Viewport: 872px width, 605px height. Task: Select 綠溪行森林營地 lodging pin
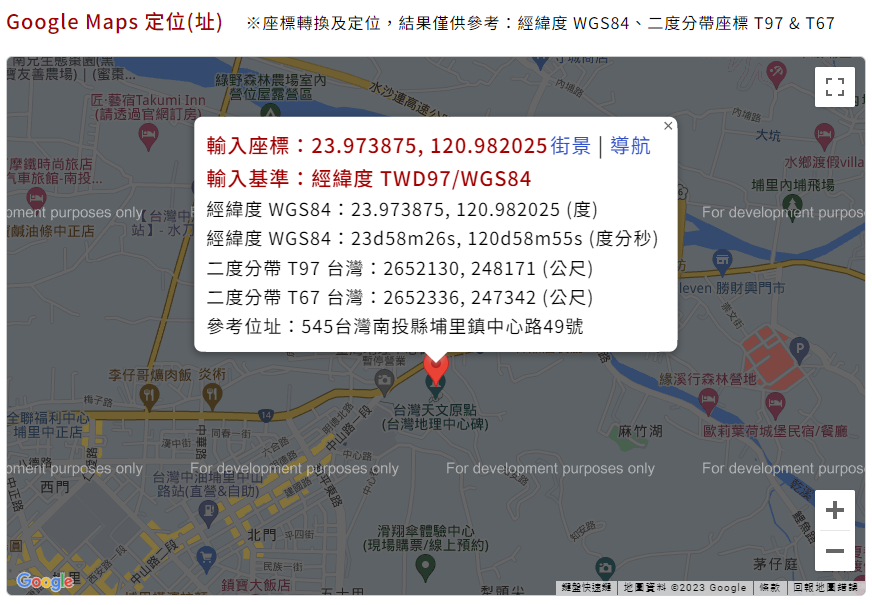pyautogui.click(x=708, y=401)
